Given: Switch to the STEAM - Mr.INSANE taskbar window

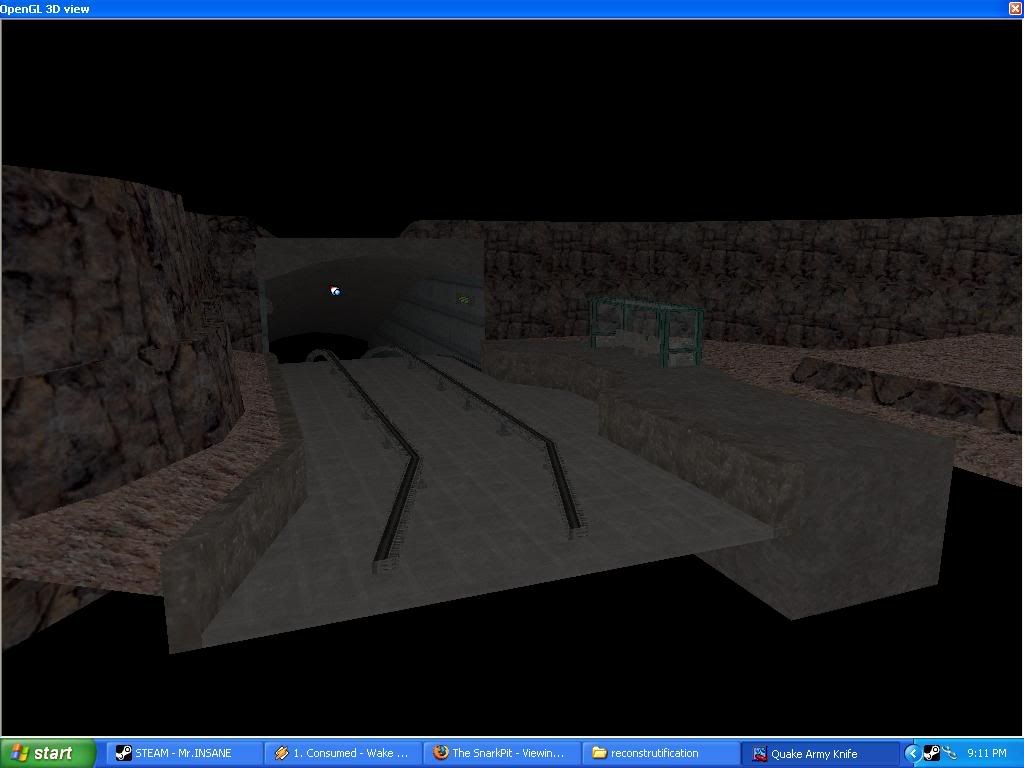Looking at the screenshot, I should 185,753.
